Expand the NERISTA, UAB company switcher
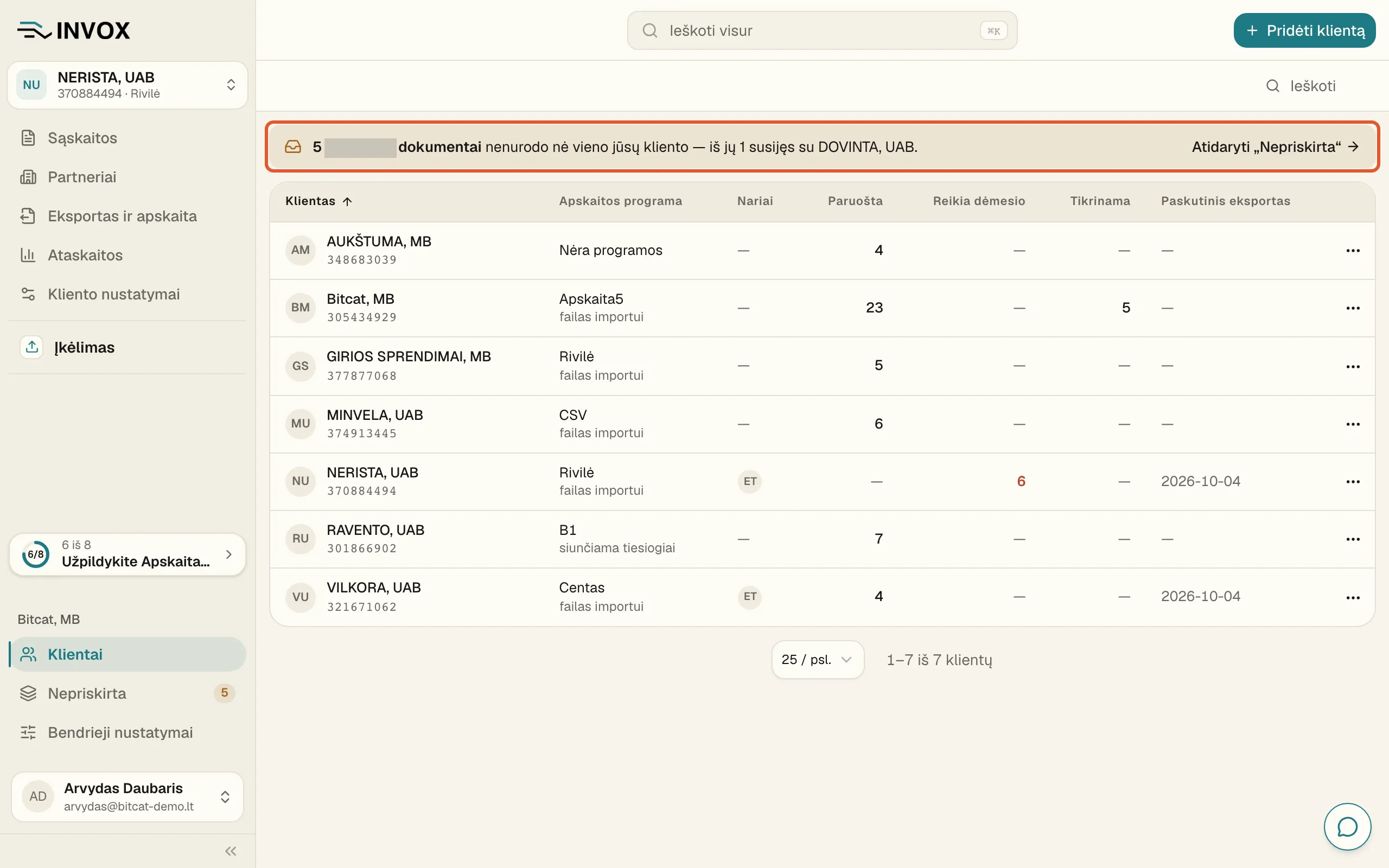This screenshot has height=868, width=1389. 128,85
